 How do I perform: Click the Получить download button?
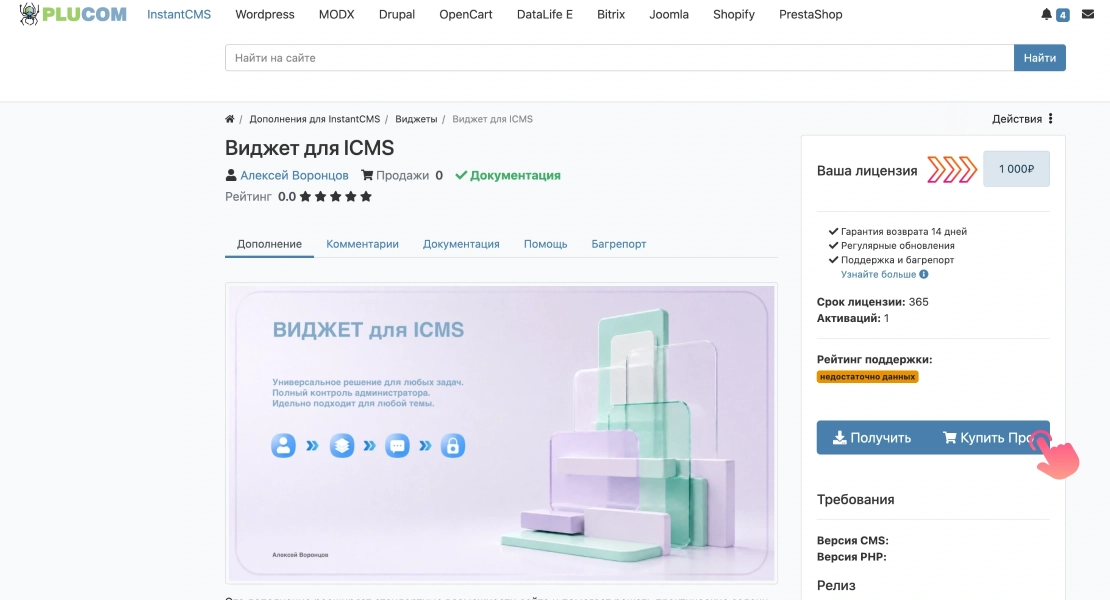tap(871, 438)
